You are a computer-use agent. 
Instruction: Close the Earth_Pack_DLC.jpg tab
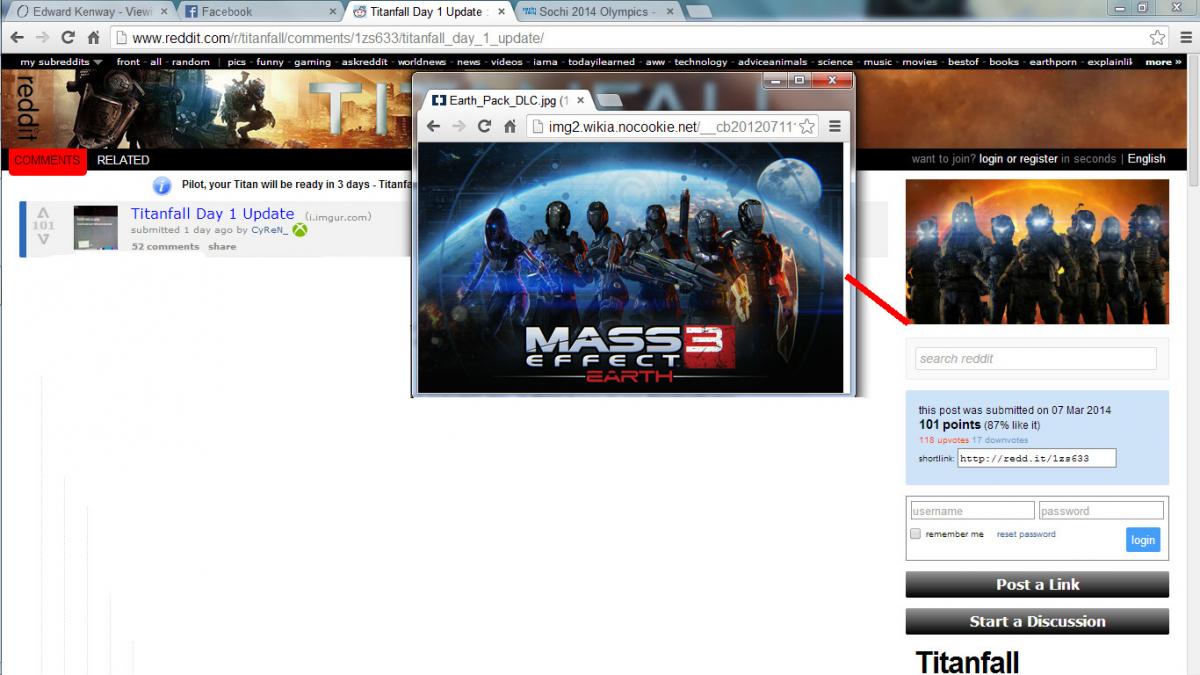[x=581, y=101]
